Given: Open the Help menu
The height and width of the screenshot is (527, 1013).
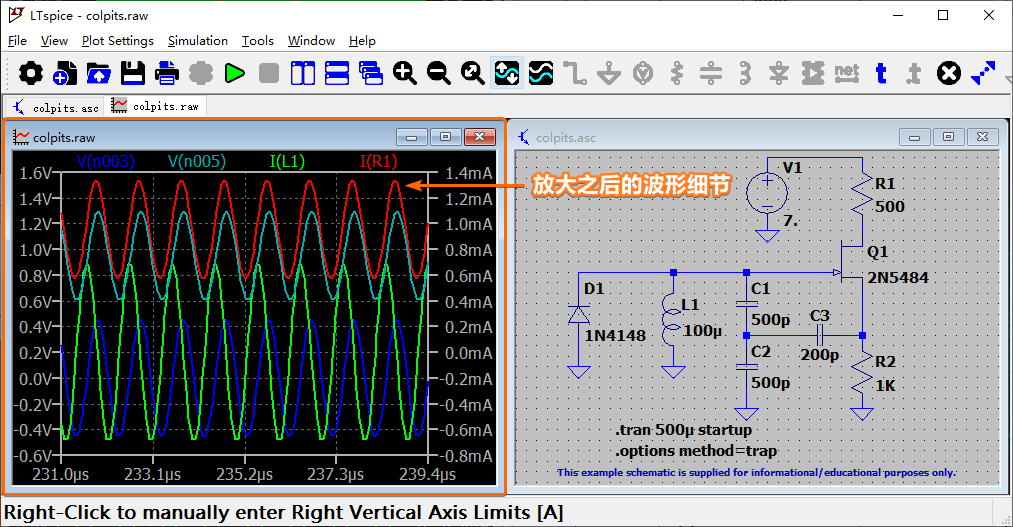Looking at the screenshot, I should (x=362, y=41).
